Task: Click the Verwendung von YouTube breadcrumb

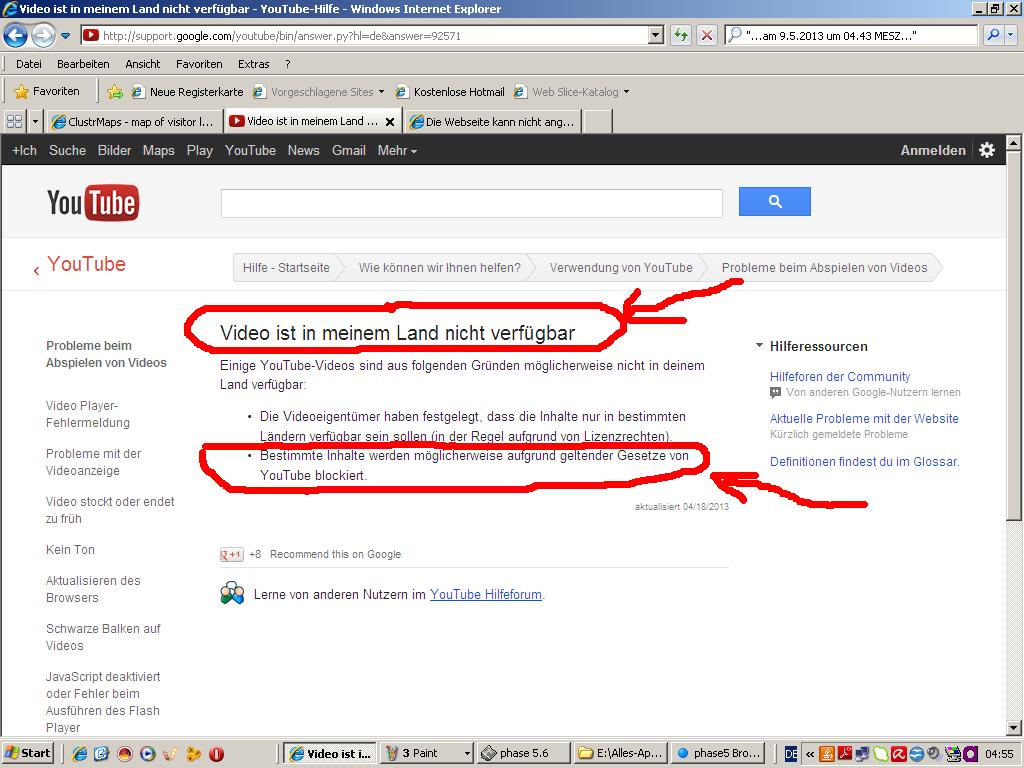Action: click(x=620, y=268)
